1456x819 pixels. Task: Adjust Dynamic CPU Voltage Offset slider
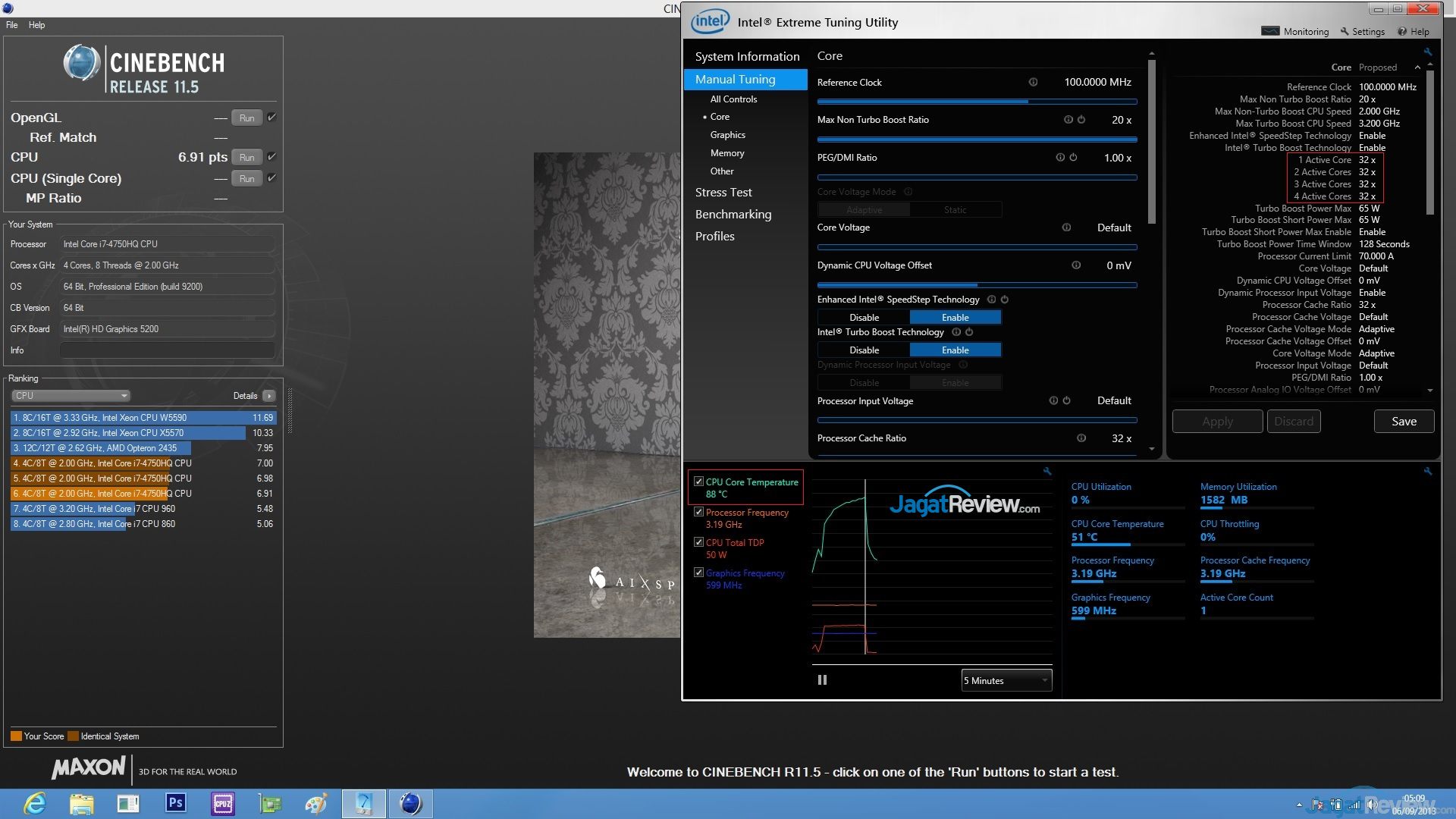pos(977,285)
